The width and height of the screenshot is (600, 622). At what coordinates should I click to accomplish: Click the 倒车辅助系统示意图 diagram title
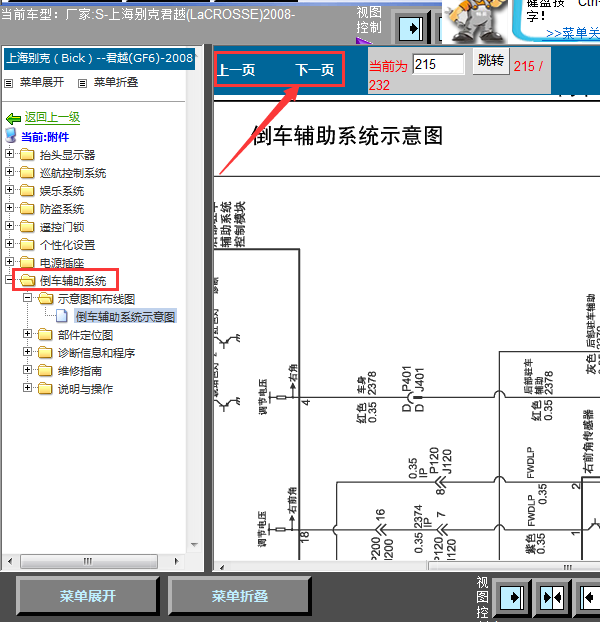(347, 135)
